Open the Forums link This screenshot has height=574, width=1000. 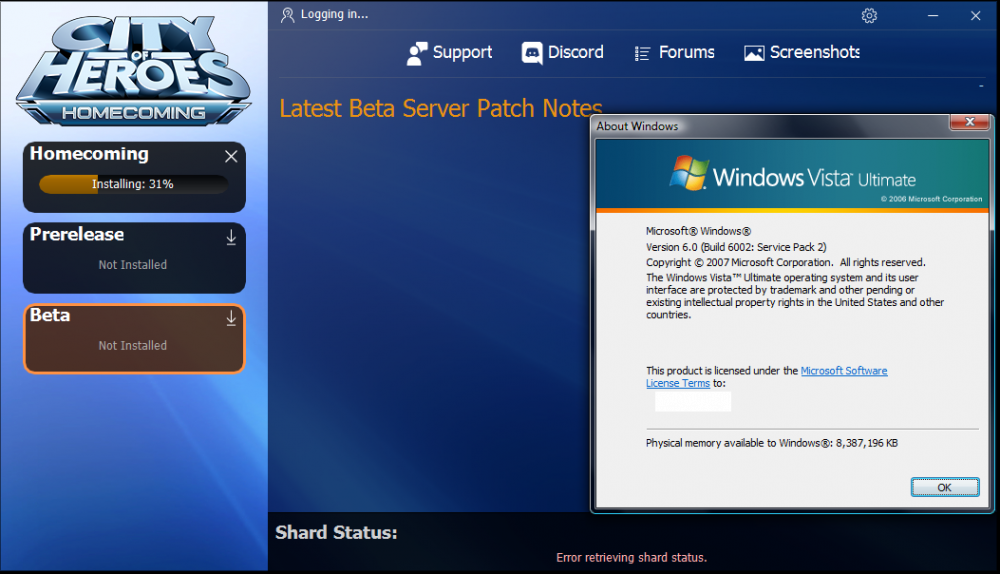674,53
